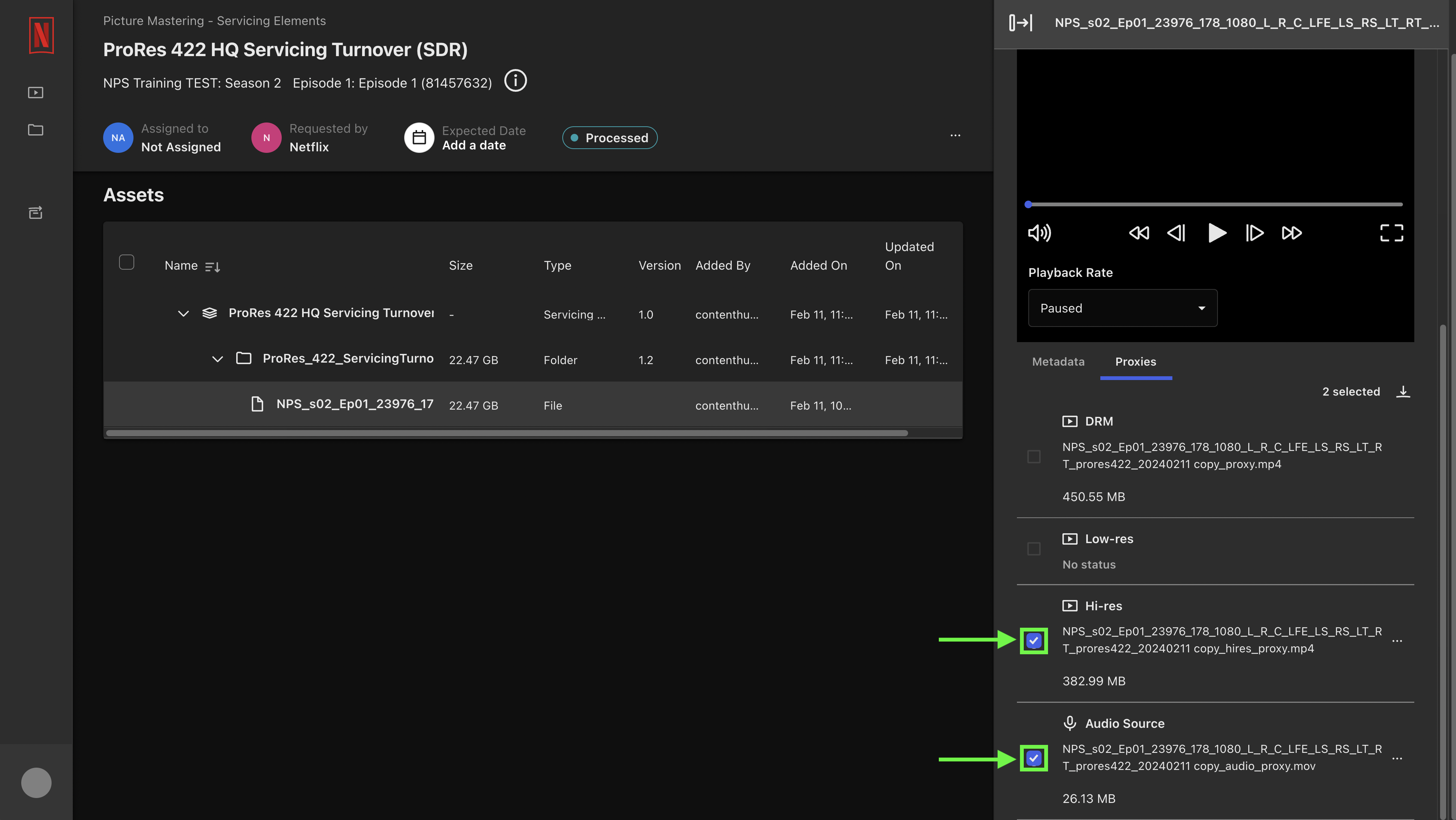Click the fast forward button
1456x820 pixels.
1291,233
